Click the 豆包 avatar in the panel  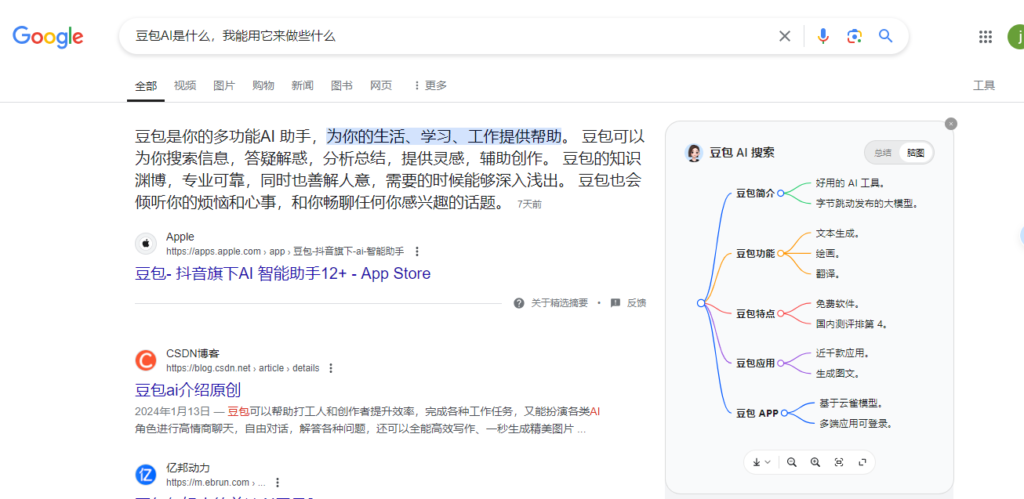pos(694,153)
